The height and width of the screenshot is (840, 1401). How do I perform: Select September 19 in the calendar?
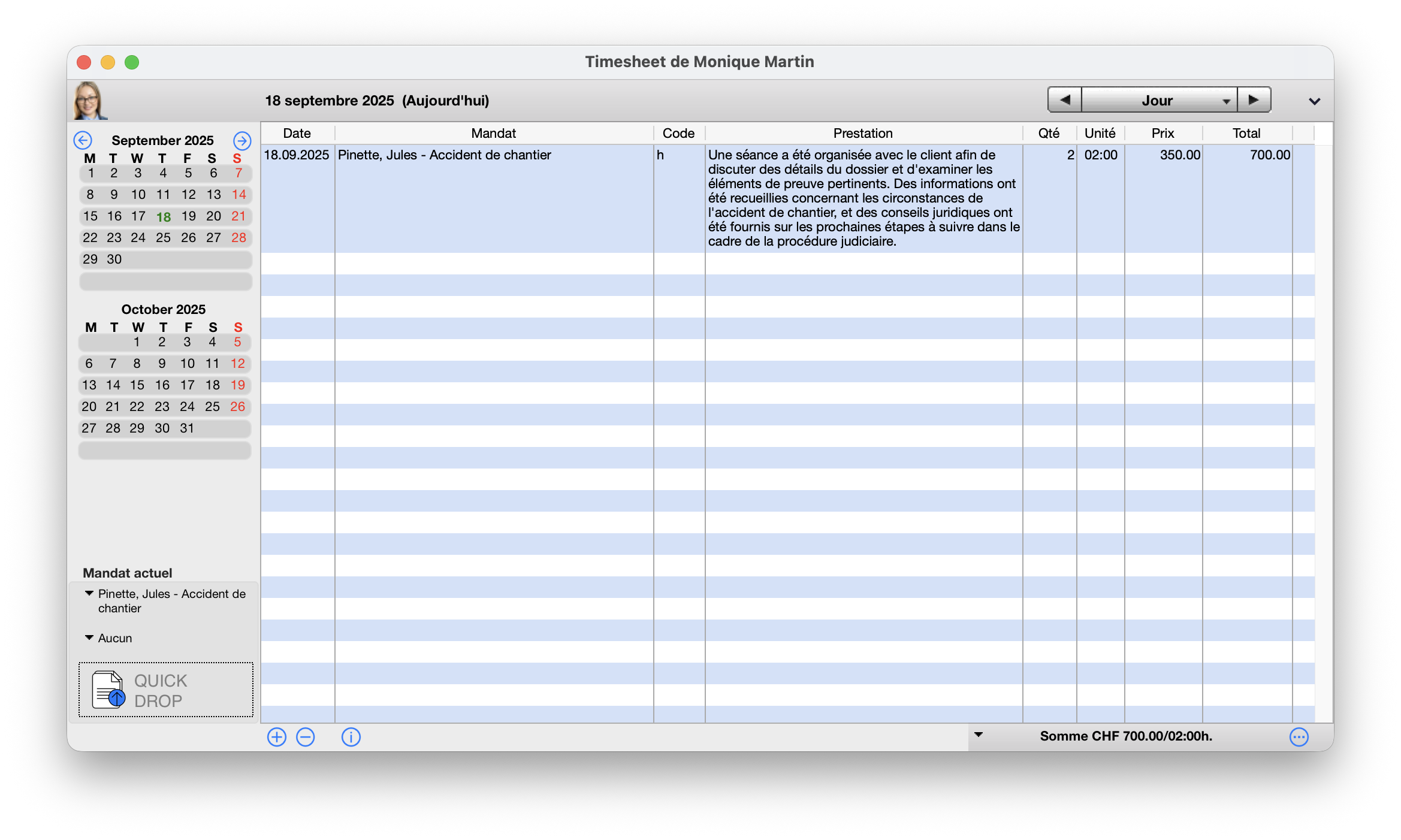tap(189, 216)
